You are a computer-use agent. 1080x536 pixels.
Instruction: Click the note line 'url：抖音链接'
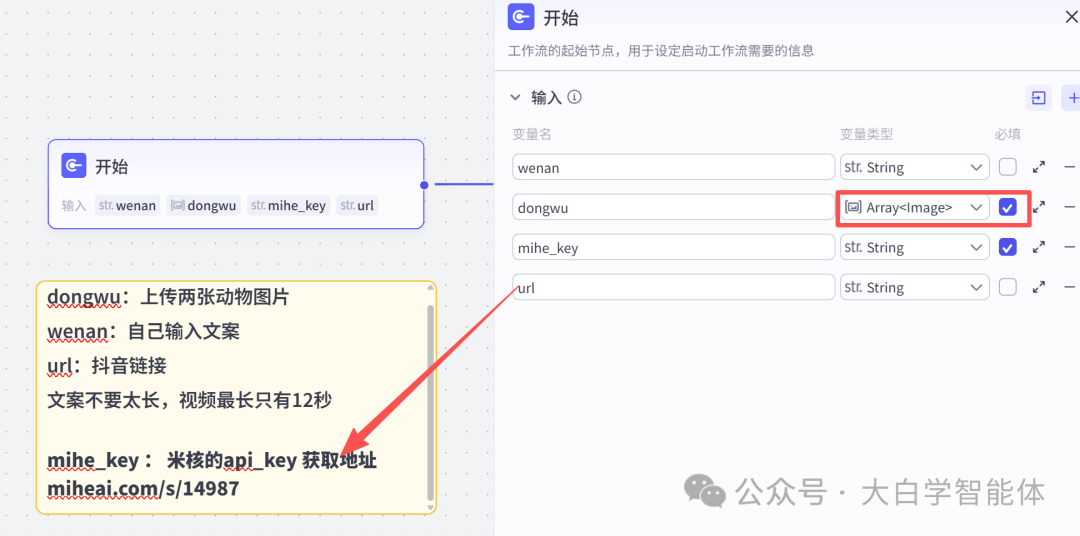pyautogui.click(x=107, y=366)
